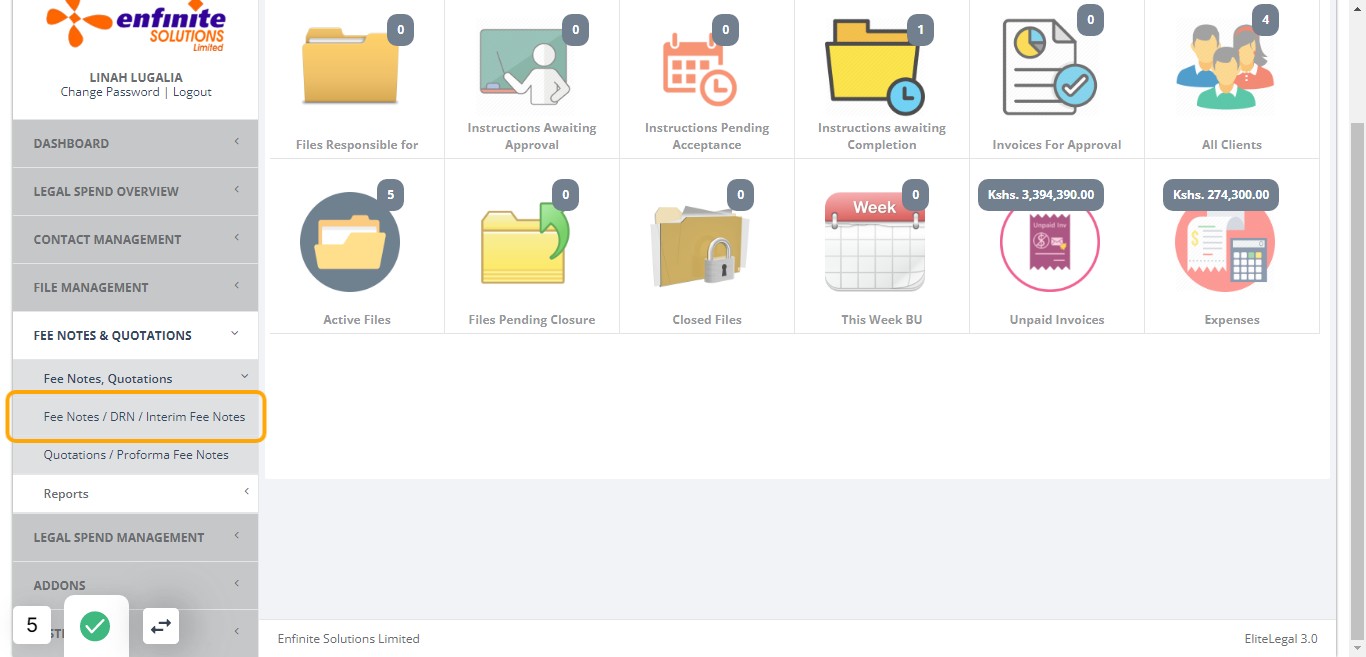Click the Enfinite Solutions Limited footer text
1366x657 pixels.
(x=349, y=638)
